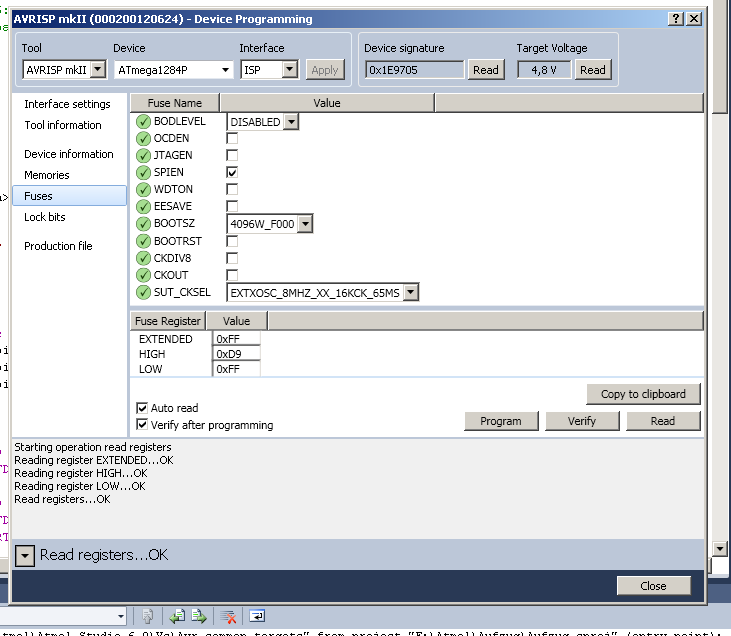Collapse the status log with the arrow button
This screenshot has height=636, width=731.
coord(25,555)
